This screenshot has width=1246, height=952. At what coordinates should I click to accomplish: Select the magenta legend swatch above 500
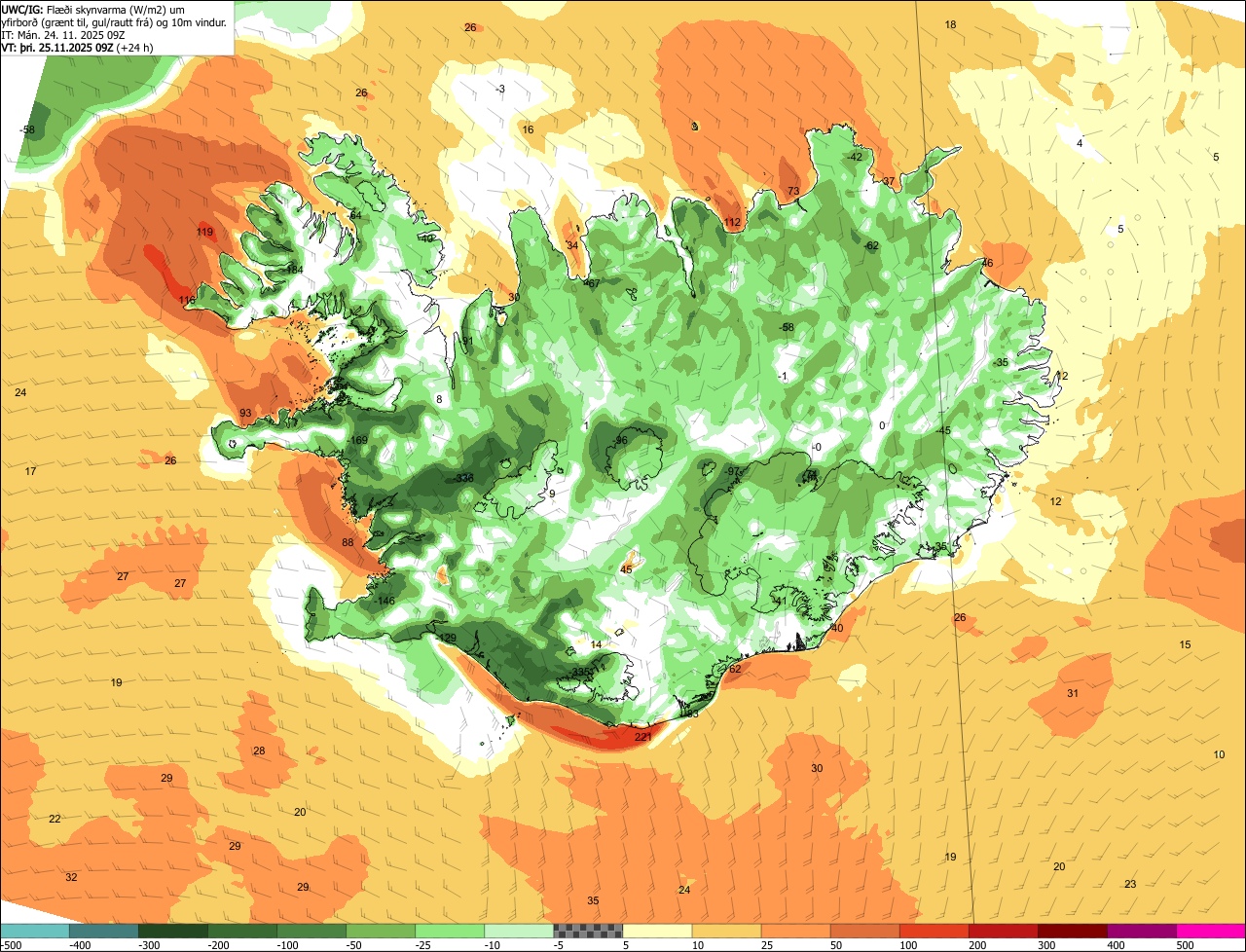1211,931
